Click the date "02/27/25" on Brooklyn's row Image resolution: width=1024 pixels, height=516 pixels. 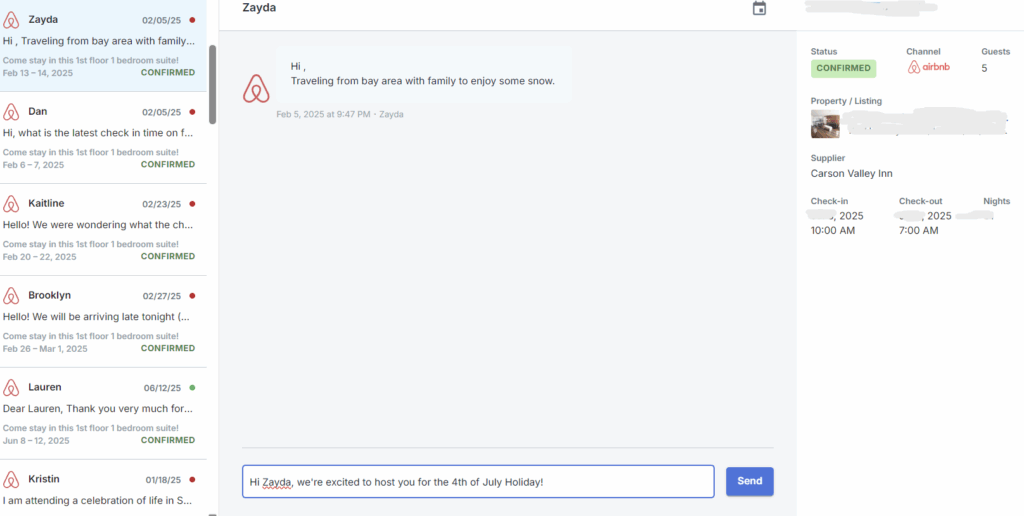coord(162,296)
